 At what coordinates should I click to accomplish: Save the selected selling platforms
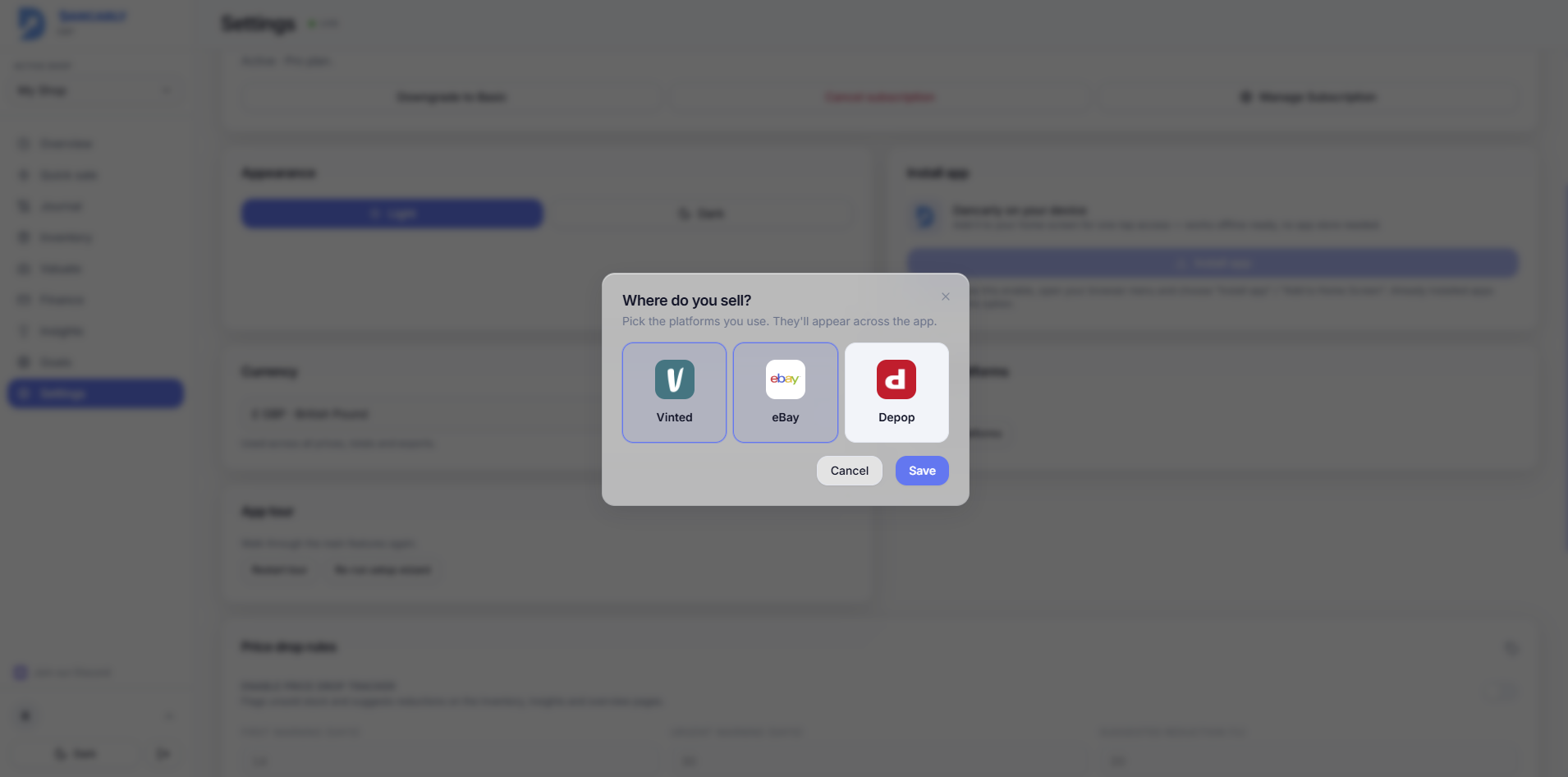(x=922, y=471)
